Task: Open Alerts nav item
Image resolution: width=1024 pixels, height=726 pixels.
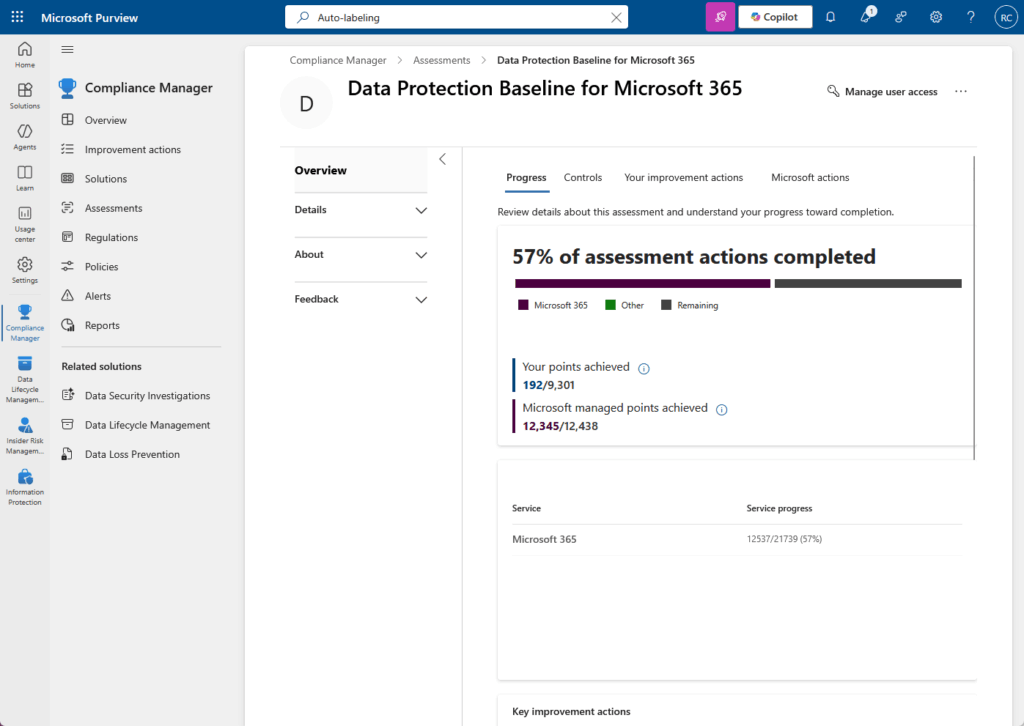Action: [97, 296]
